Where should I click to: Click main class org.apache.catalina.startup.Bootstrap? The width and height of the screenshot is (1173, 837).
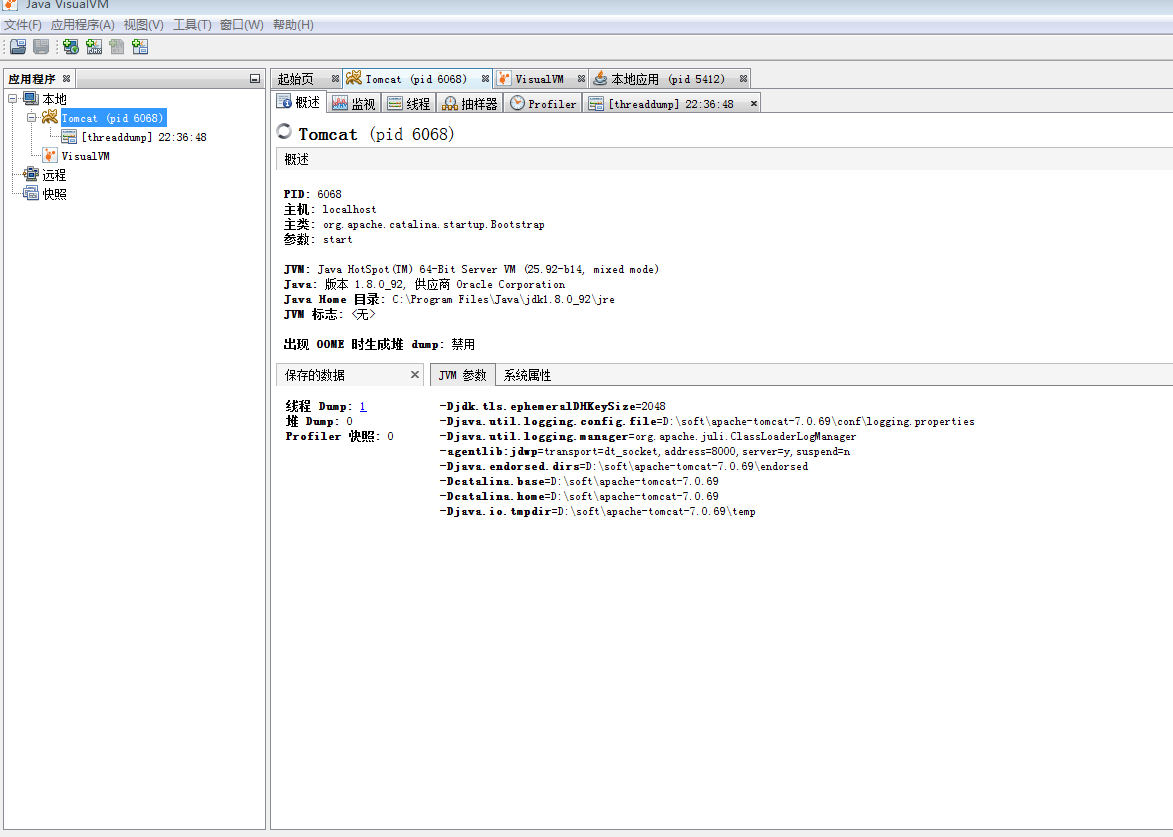point(434,224)
